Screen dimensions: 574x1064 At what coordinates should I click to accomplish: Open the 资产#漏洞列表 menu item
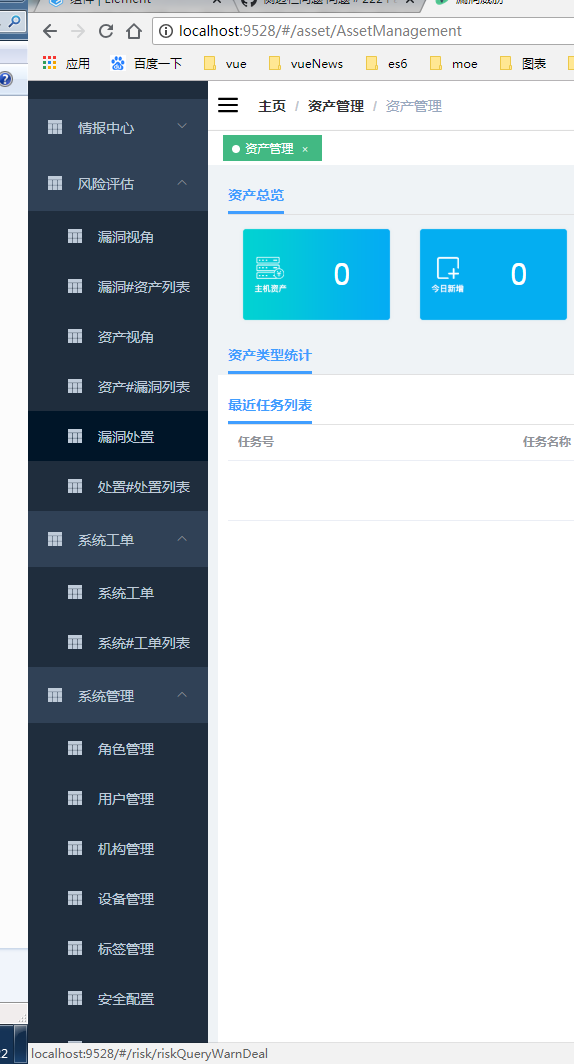pyautogui.click(x=118, y=387)
